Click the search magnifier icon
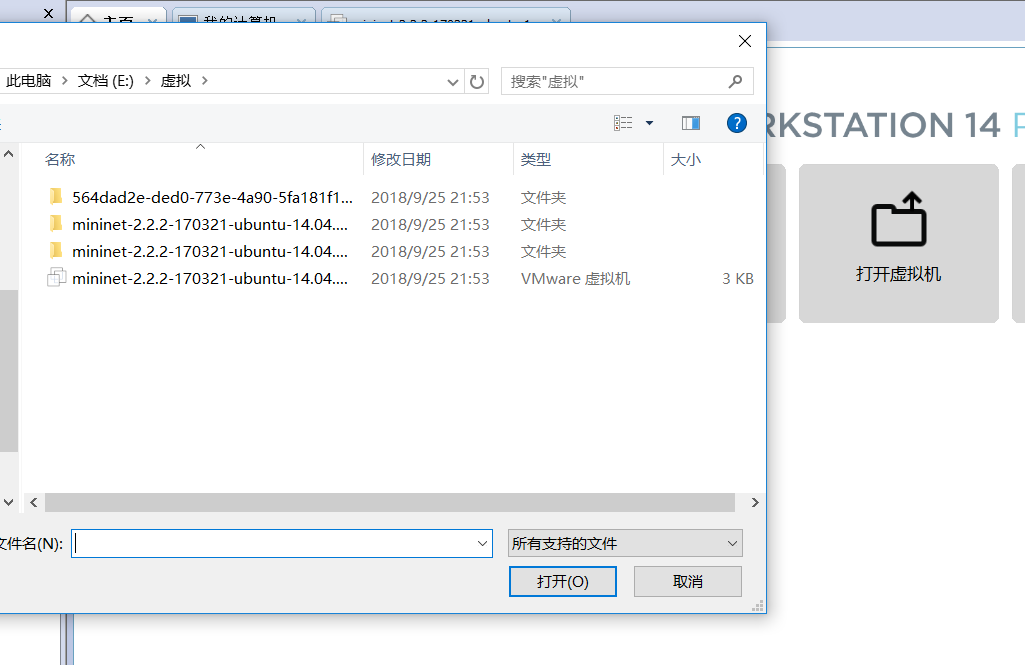1025x665 pixels. point(735,82)
